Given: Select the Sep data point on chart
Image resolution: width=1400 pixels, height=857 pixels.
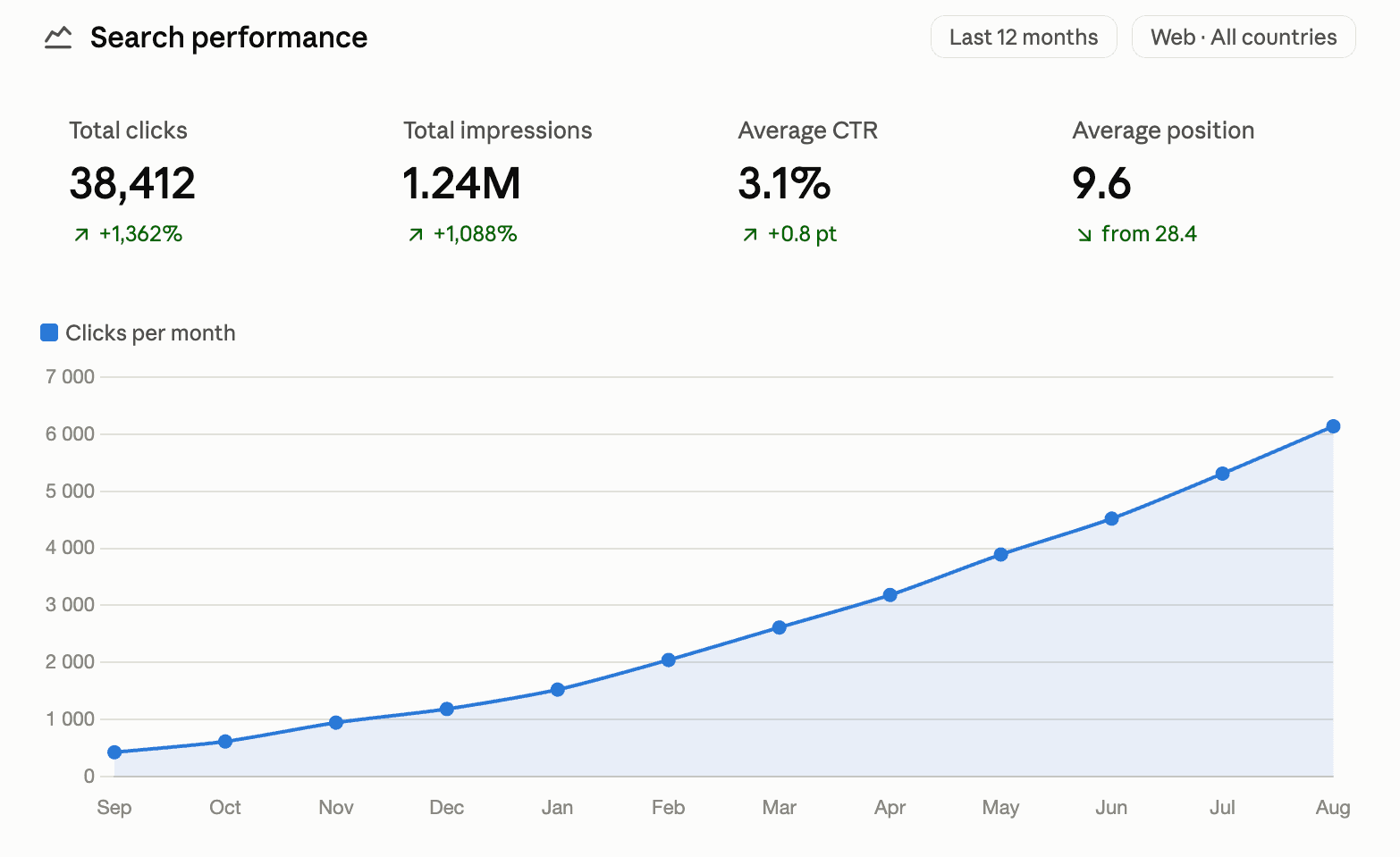Looking at the screenshot, I should point(114,752).
